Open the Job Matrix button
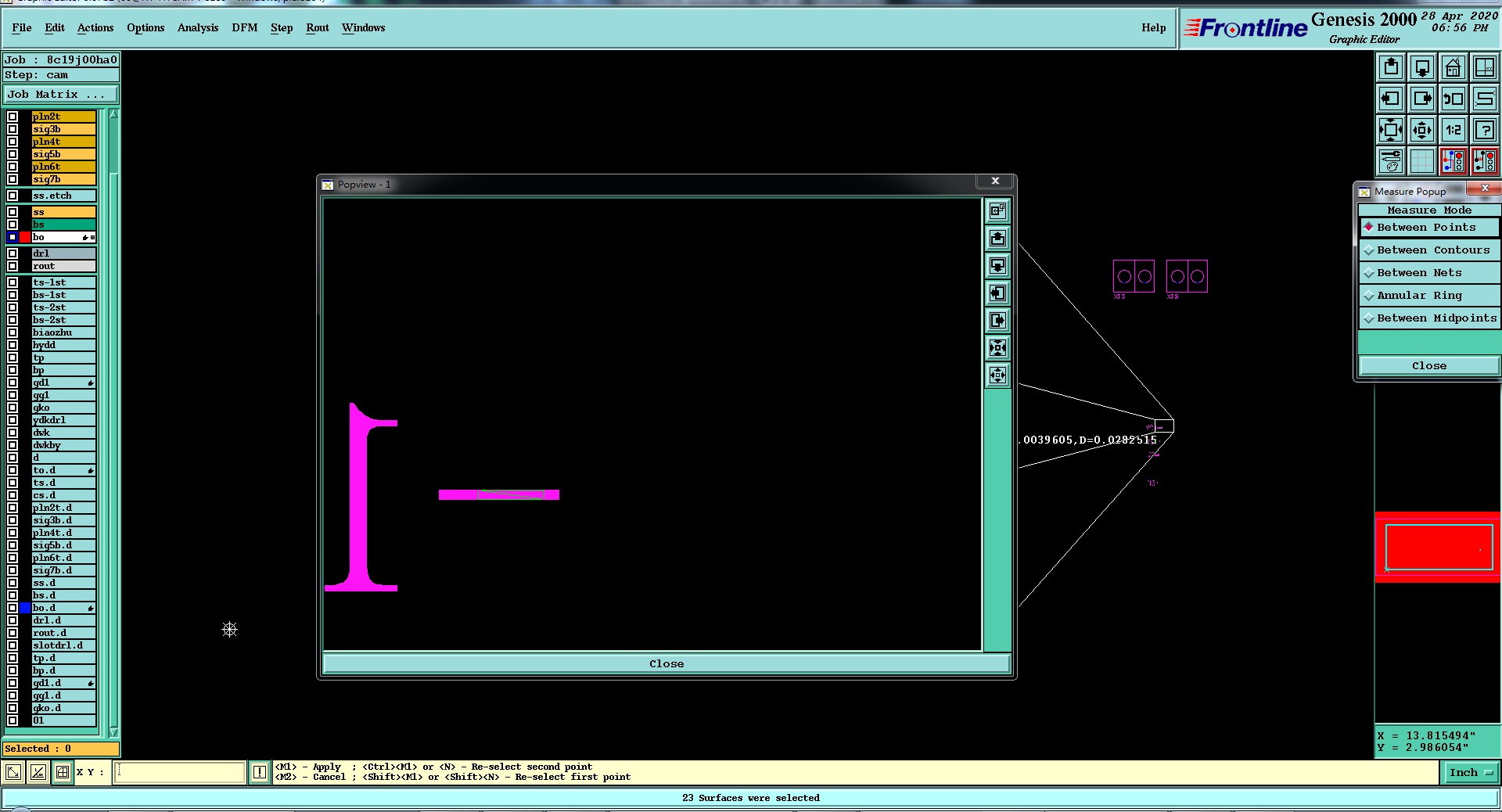1502x812 pixels. point(61,94)
